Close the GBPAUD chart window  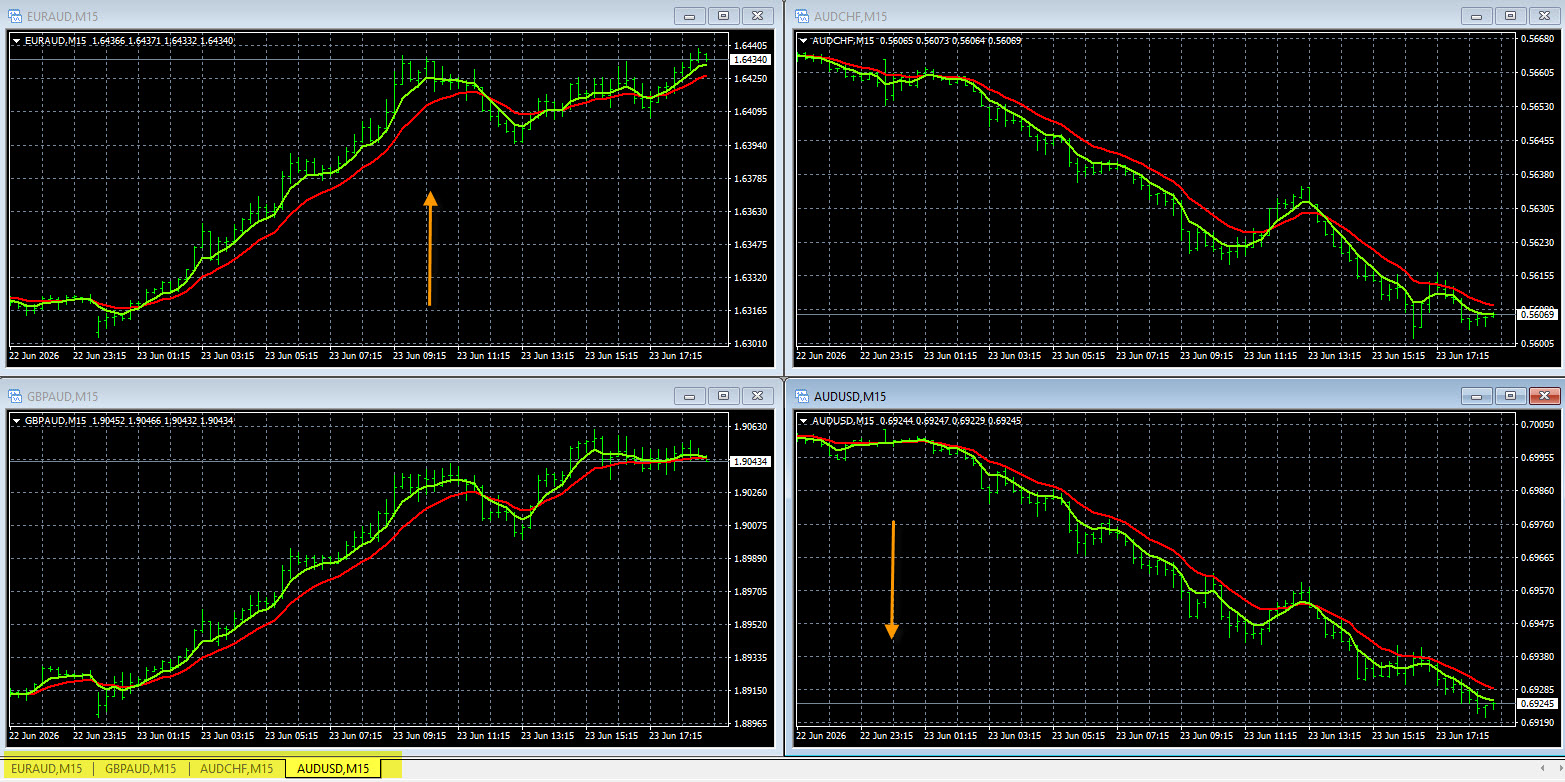759,396
